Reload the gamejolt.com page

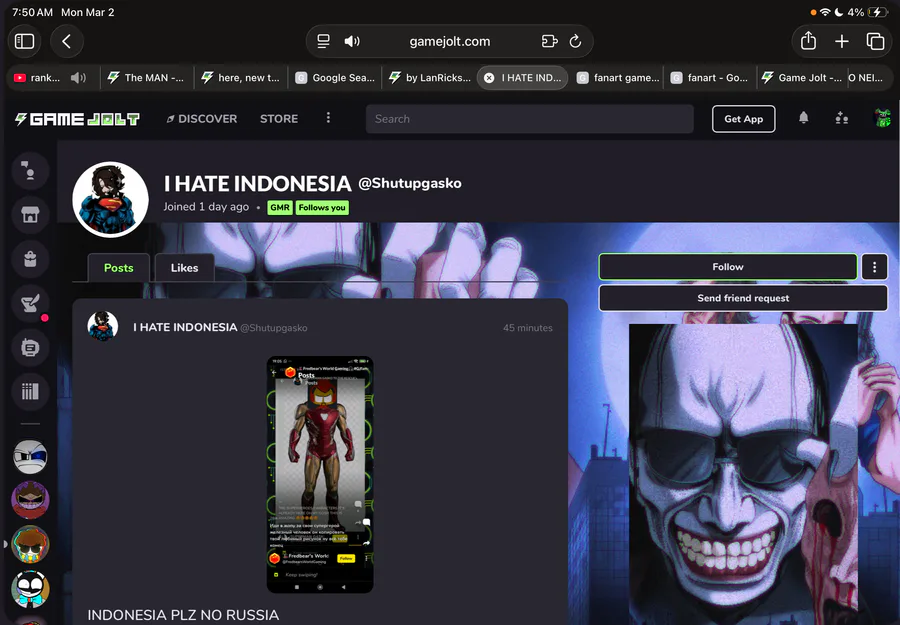coord(575,41)
